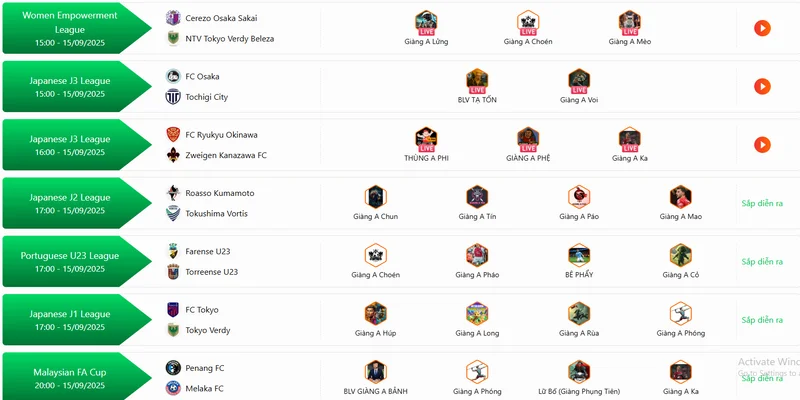Open Giàng A Lửng live commentator avatar
This screenshot has height=400, width=800.
[426, 23]
